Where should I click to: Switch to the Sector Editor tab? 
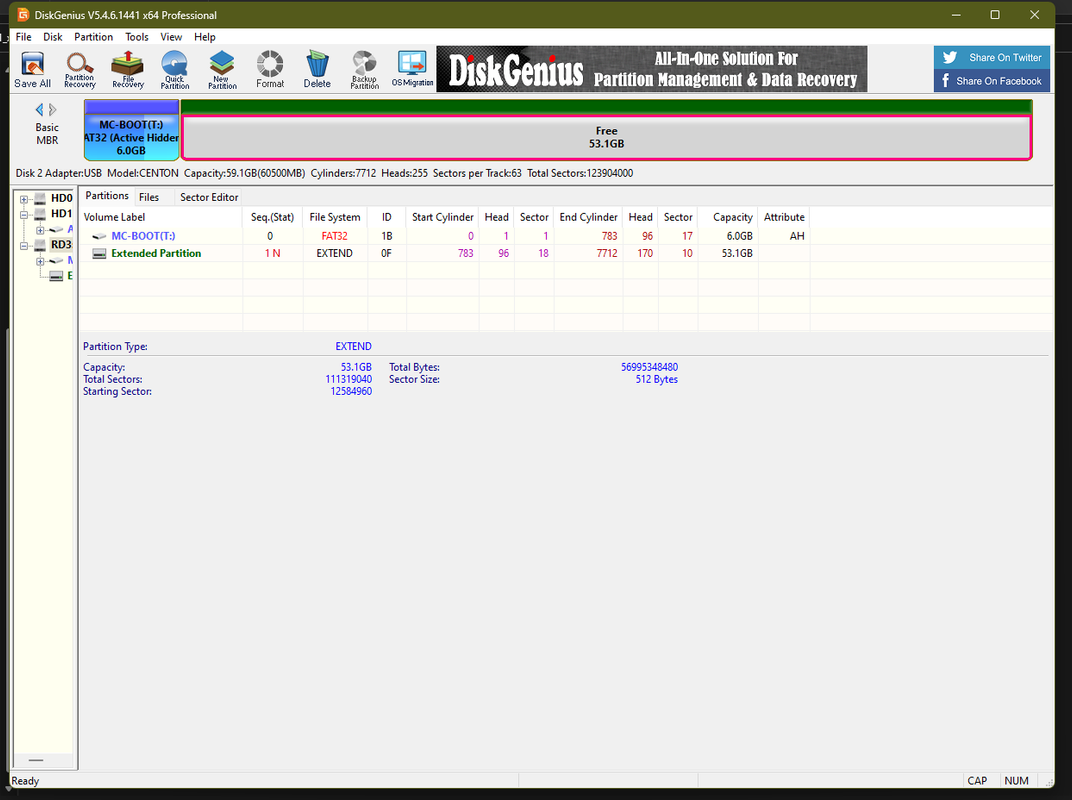pos(209,197)
